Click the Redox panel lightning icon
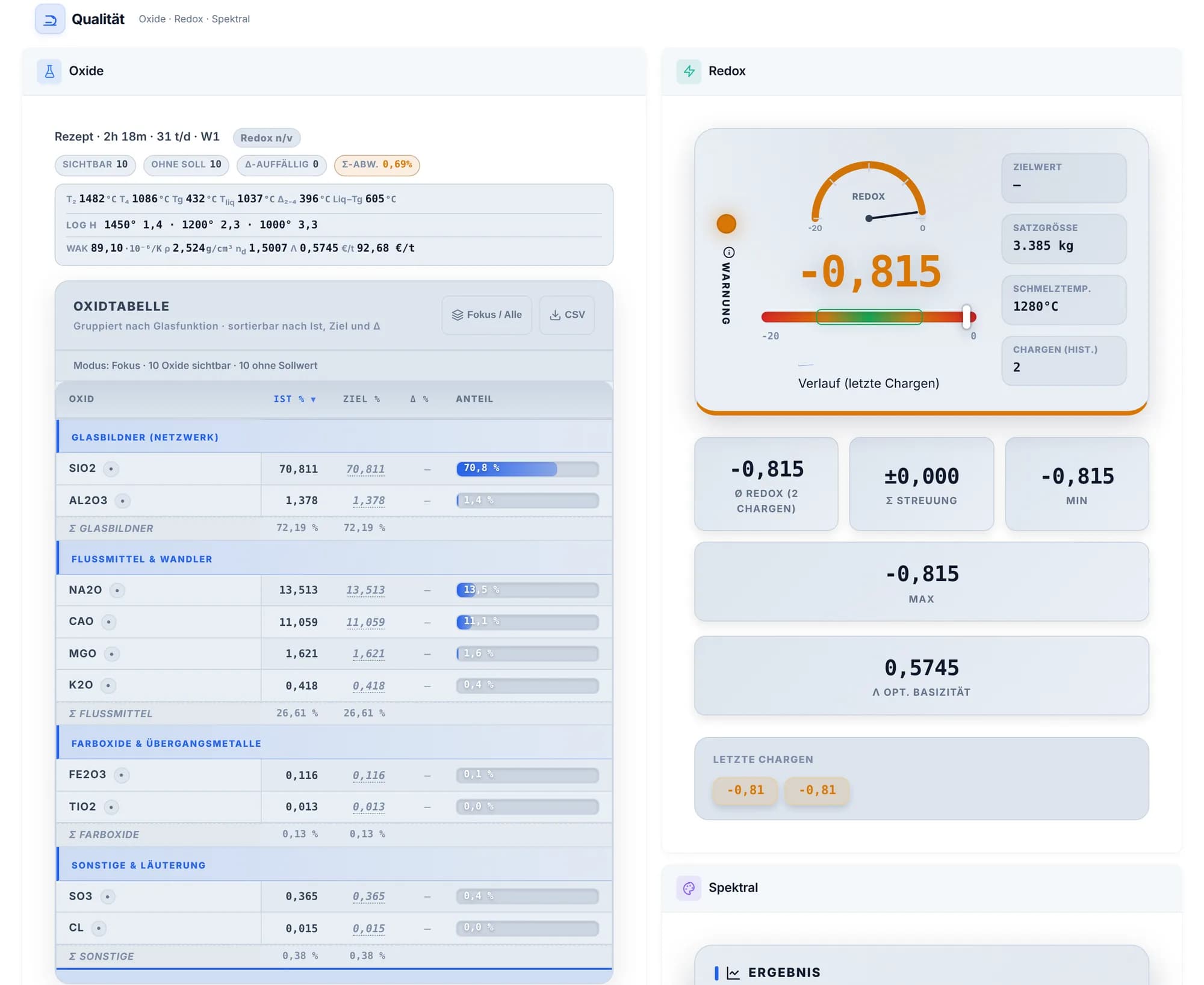 (x=689, y=71)
